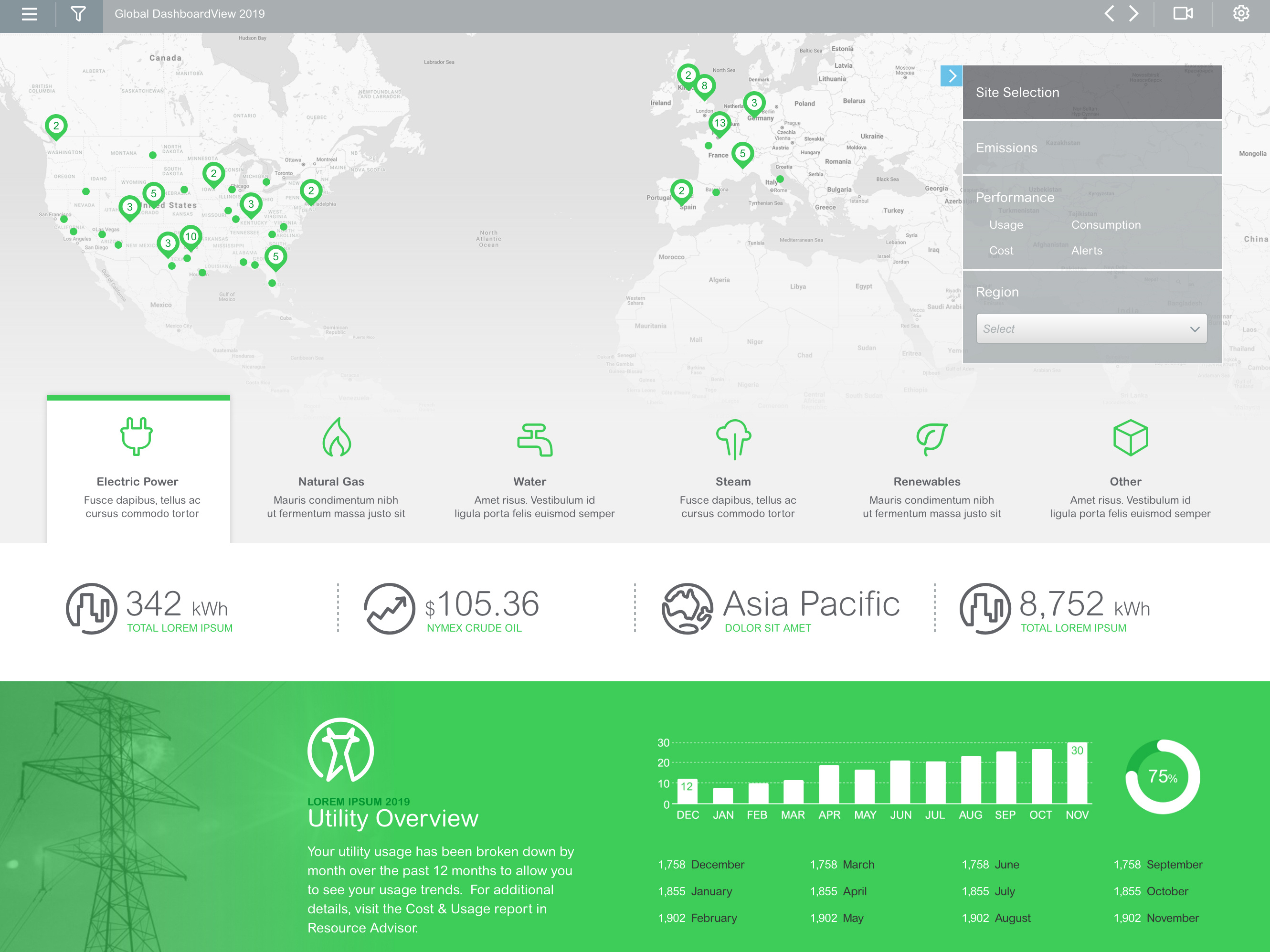Select the Natural Gas flame icon
This screenshot has width=1270, height=952.
(337, 437)
